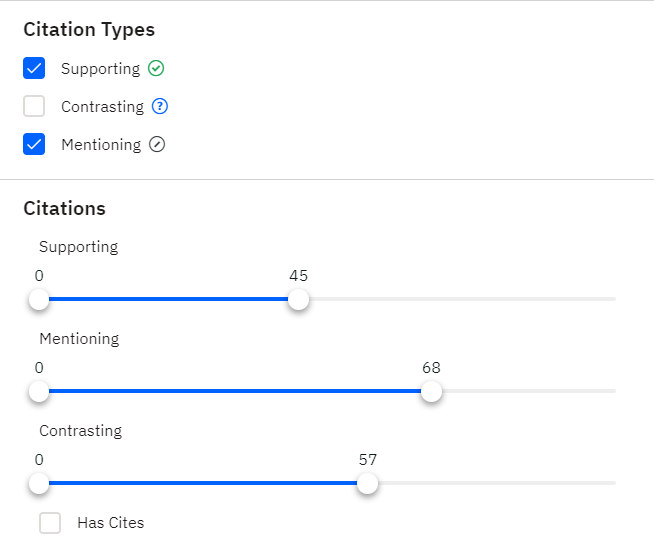
Task: Uncheck the Supporting citation type checkbox
Action: point(34,68)
